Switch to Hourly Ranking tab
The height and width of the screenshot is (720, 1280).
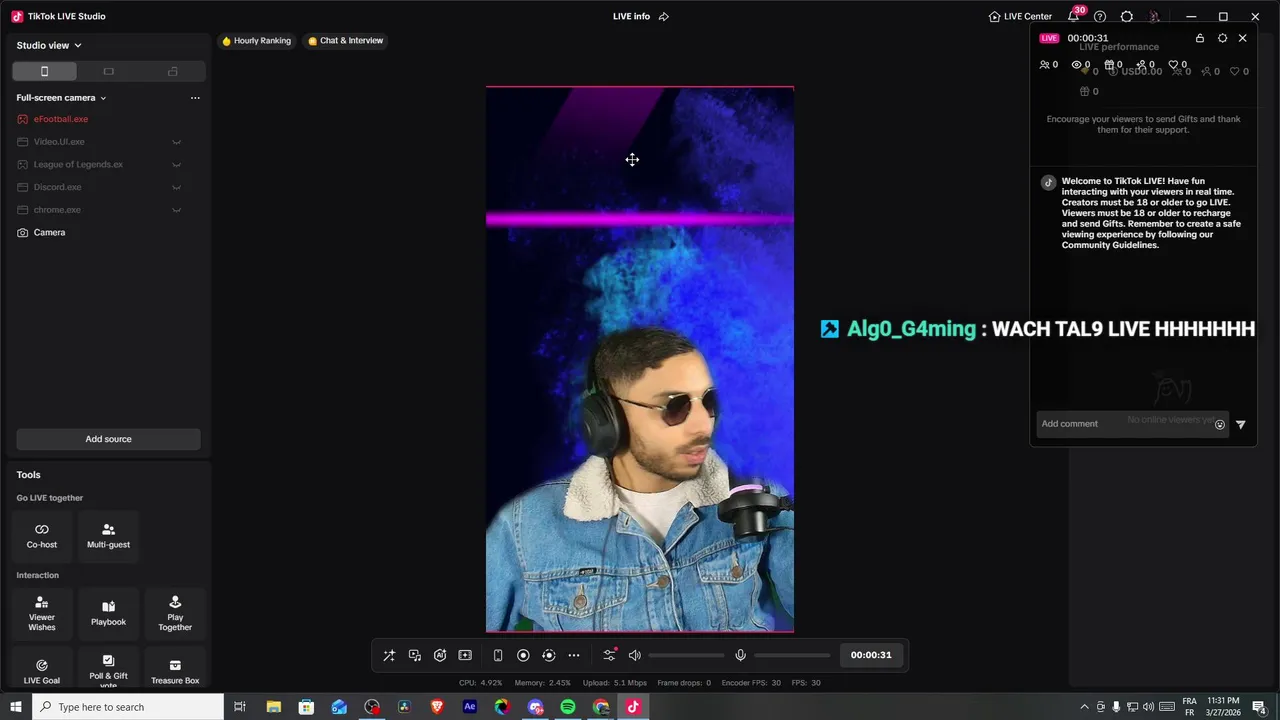(x=257, y=41)
